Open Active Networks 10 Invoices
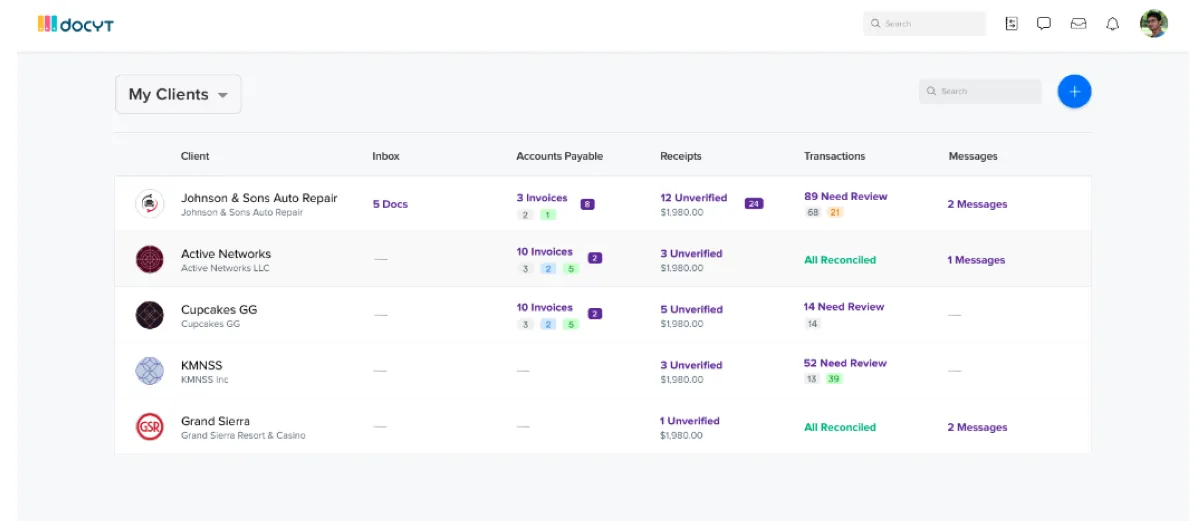 544,252
